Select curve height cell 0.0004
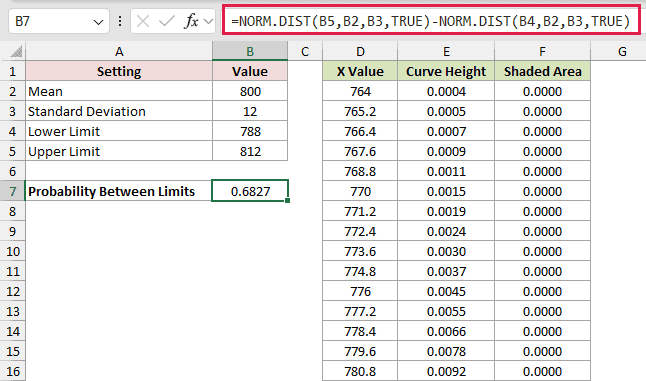This screenshot has width=646, height=381. tap(446, 91)
